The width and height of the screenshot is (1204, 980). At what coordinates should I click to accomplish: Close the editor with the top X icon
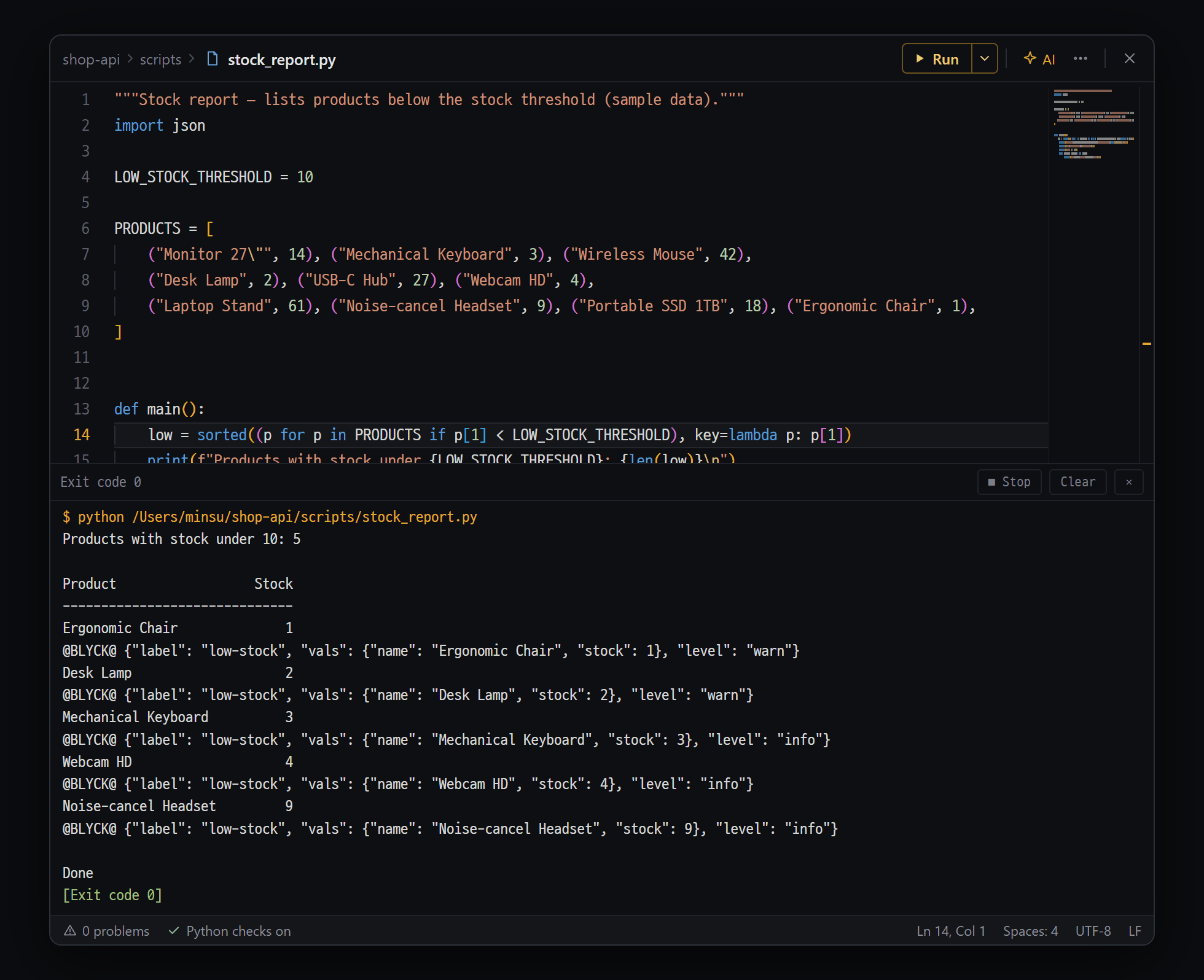(1129, 59)
